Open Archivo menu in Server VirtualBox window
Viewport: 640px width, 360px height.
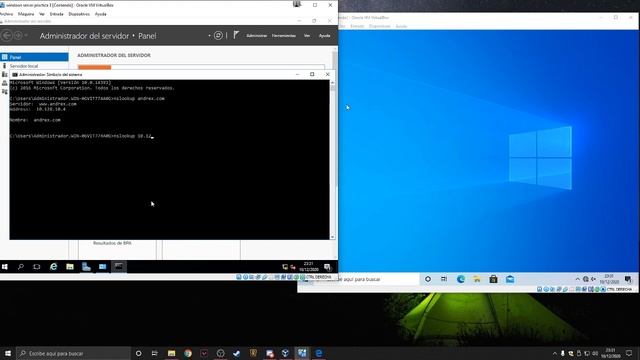tap(6, 14)
